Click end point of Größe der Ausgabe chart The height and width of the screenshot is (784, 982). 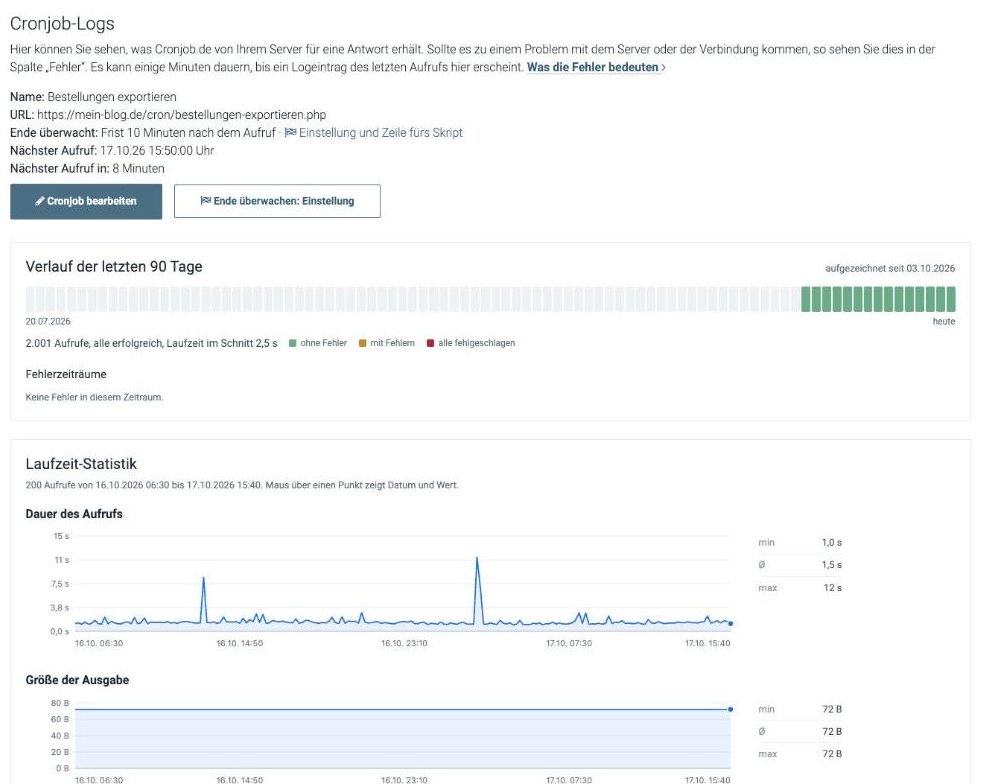730,709
